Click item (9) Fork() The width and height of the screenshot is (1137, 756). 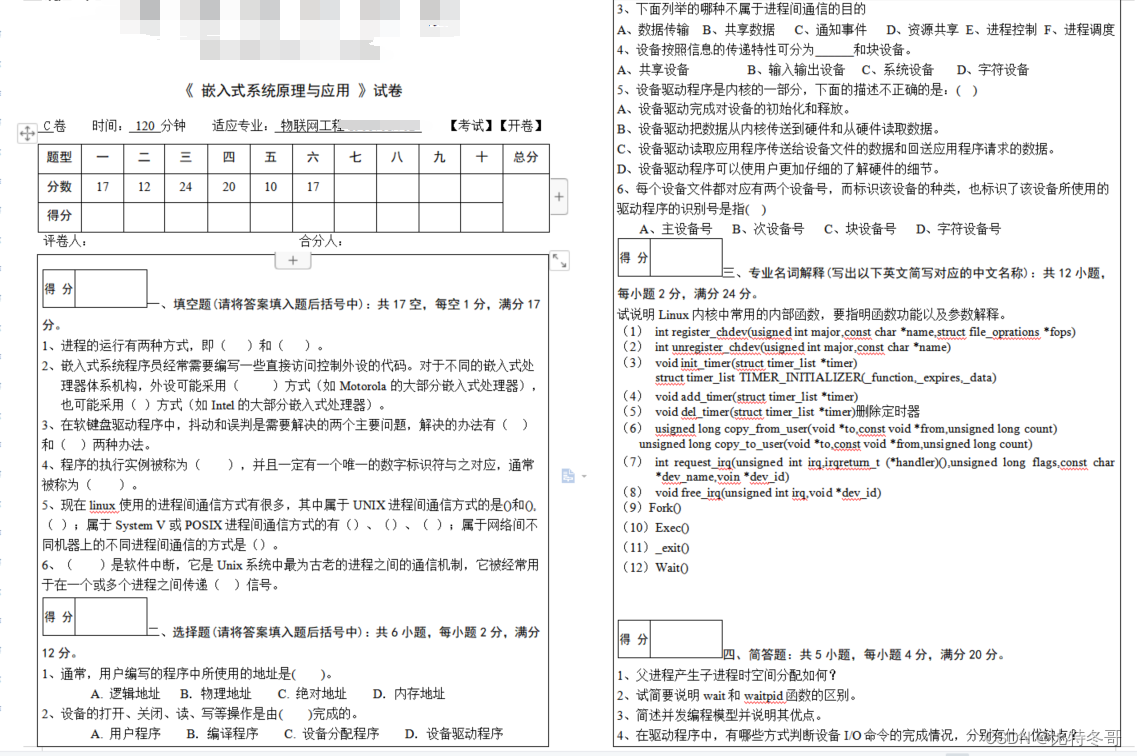(652, 507)
